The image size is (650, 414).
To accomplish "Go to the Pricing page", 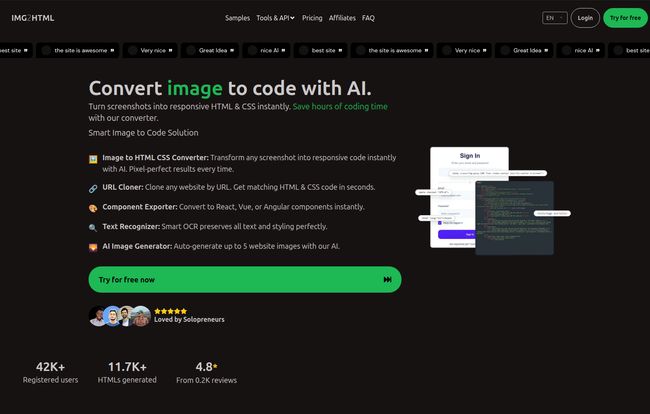I will coord(312,18).
